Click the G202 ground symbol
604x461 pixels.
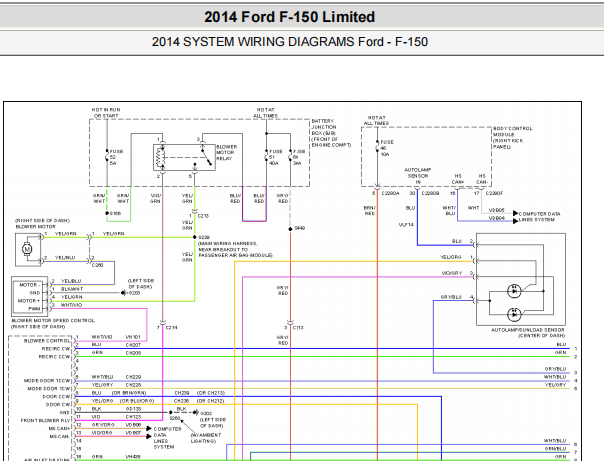coord(196,412)
